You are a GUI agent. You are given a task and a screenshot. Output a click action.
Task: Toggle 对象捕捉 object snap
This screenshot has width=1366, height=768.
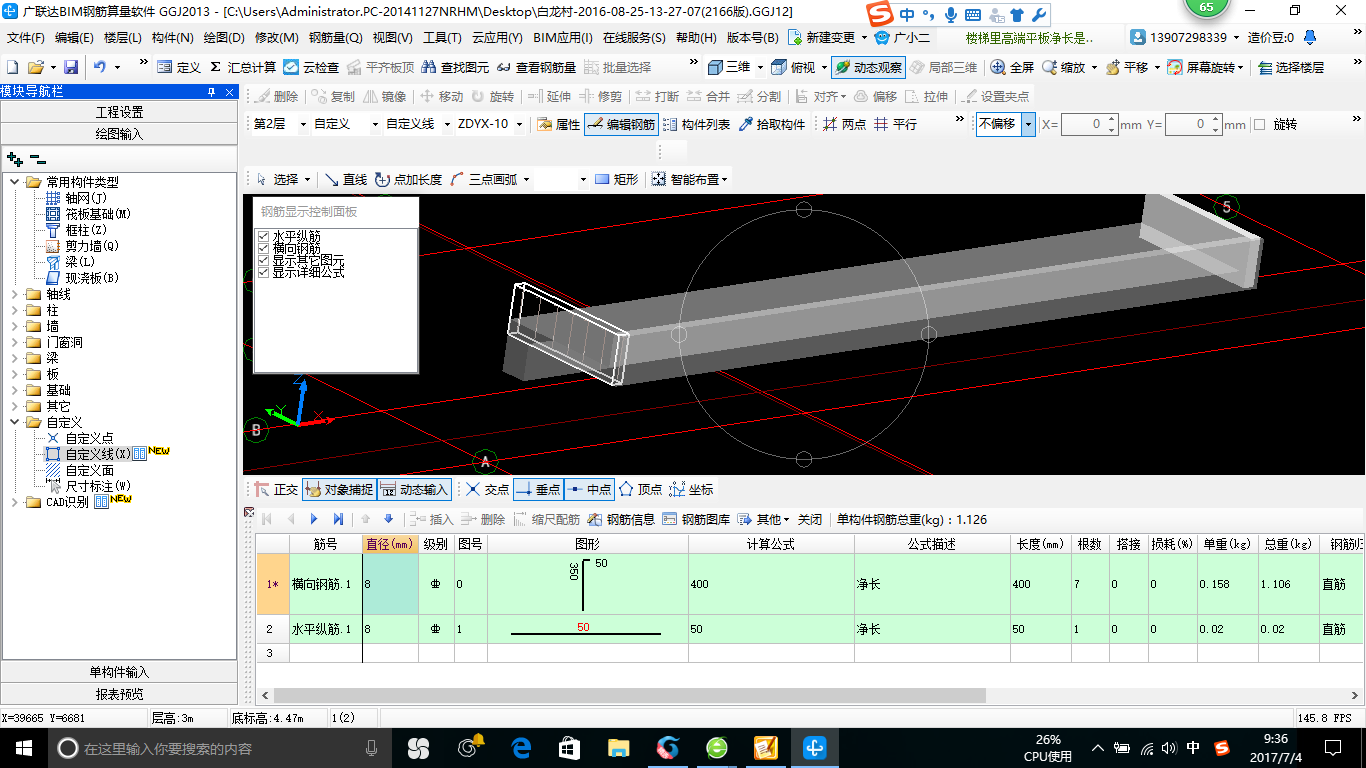pyautogui.click(x=339, y=489)
